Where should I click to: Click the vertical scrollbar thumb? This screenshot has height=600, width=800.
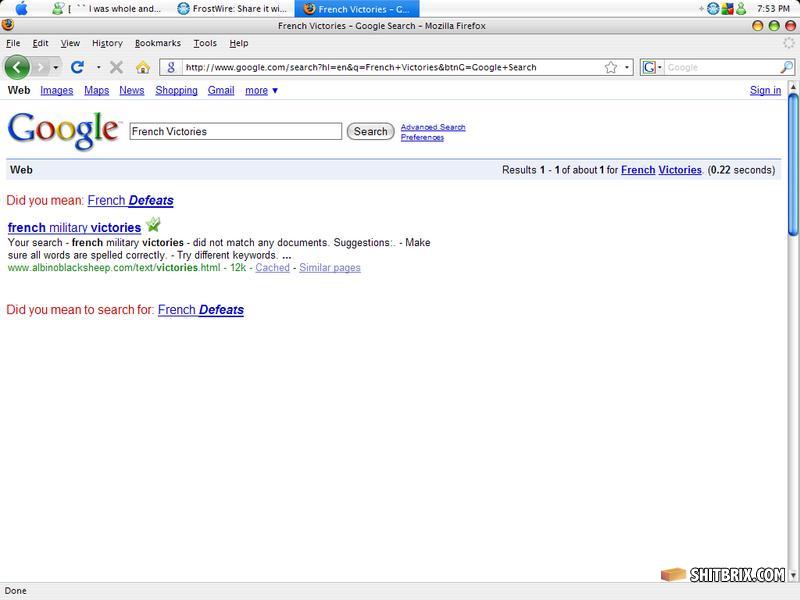click(793, 164)
